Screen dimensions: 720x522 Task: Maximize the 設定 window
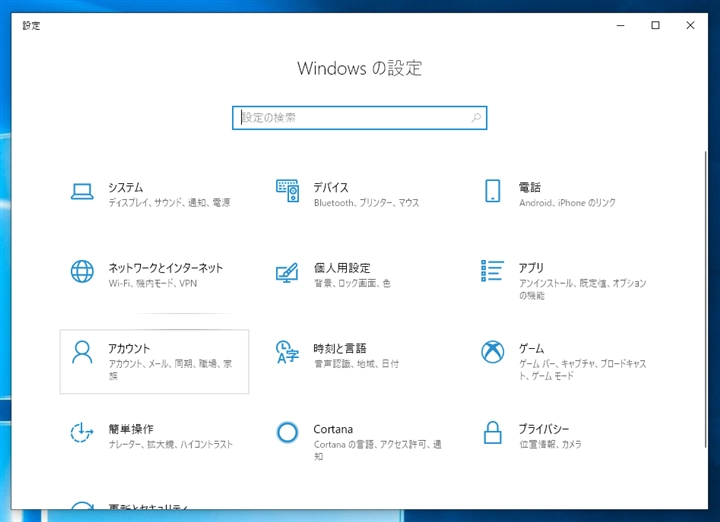[x=655, y=25]
